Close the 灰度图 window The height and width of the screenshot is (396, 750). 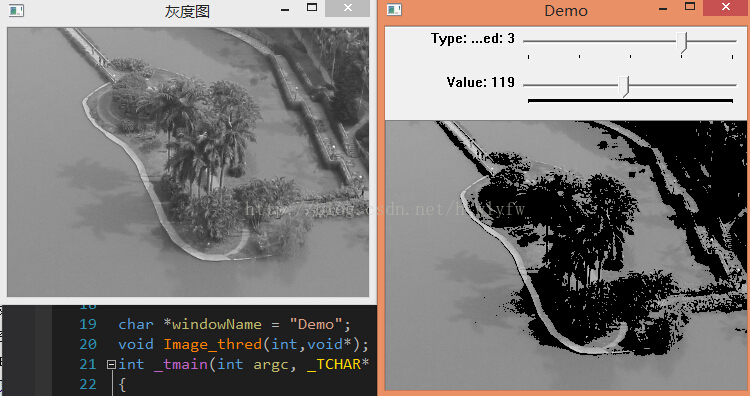click(348, 8)
